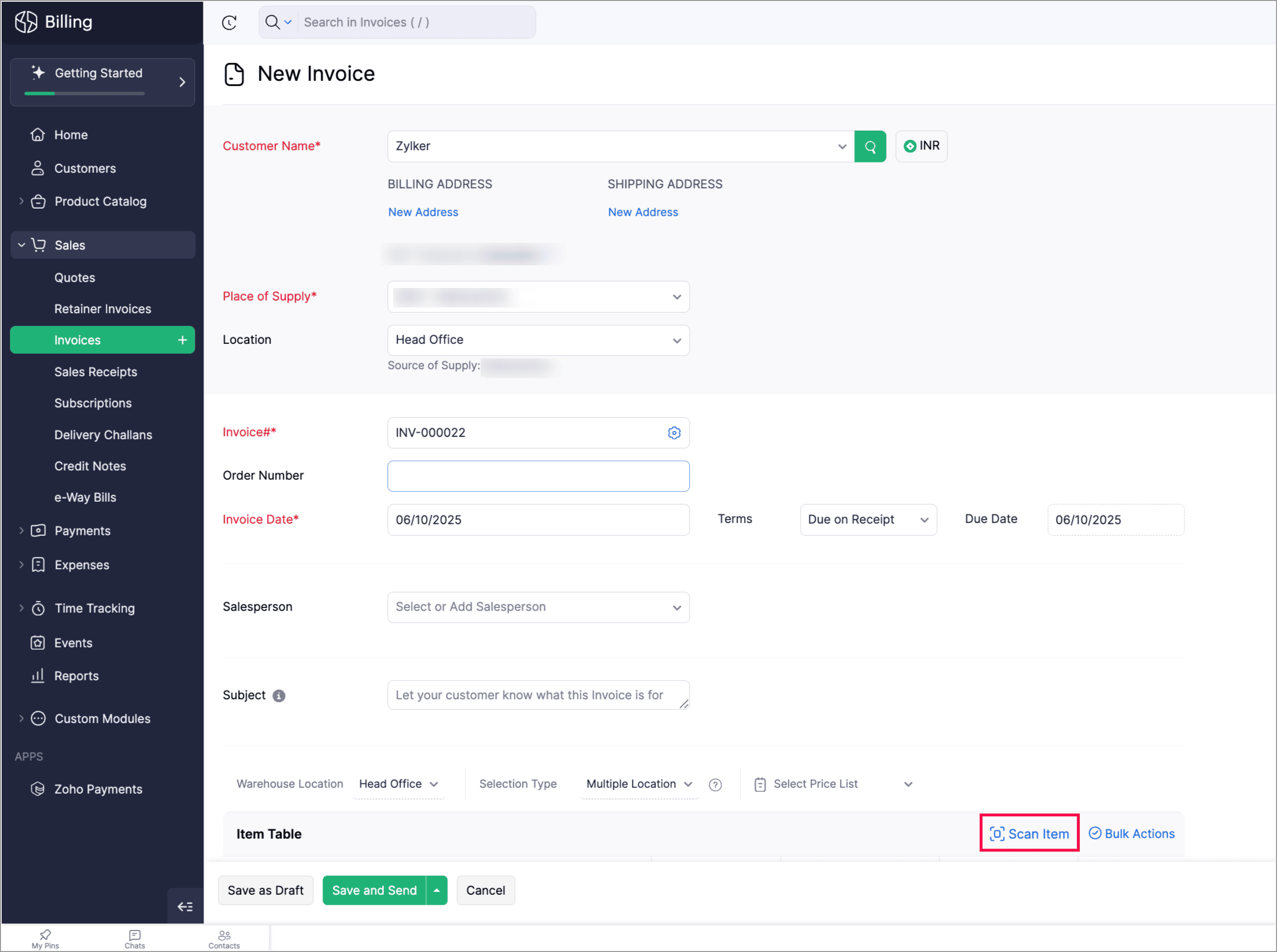Collapse sidebar with arrow icon
The image size is (1277, 952).
coord(185,906)
